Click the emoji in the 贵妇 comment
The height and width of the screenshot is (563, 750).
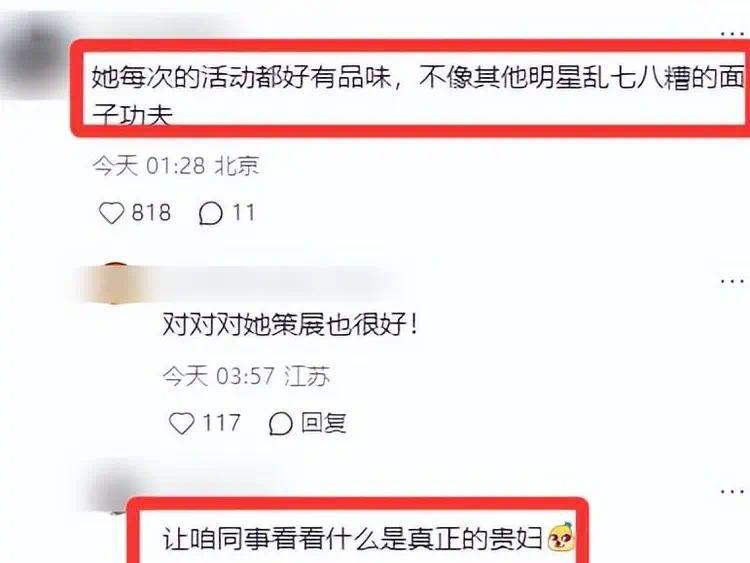click(561, 538)
